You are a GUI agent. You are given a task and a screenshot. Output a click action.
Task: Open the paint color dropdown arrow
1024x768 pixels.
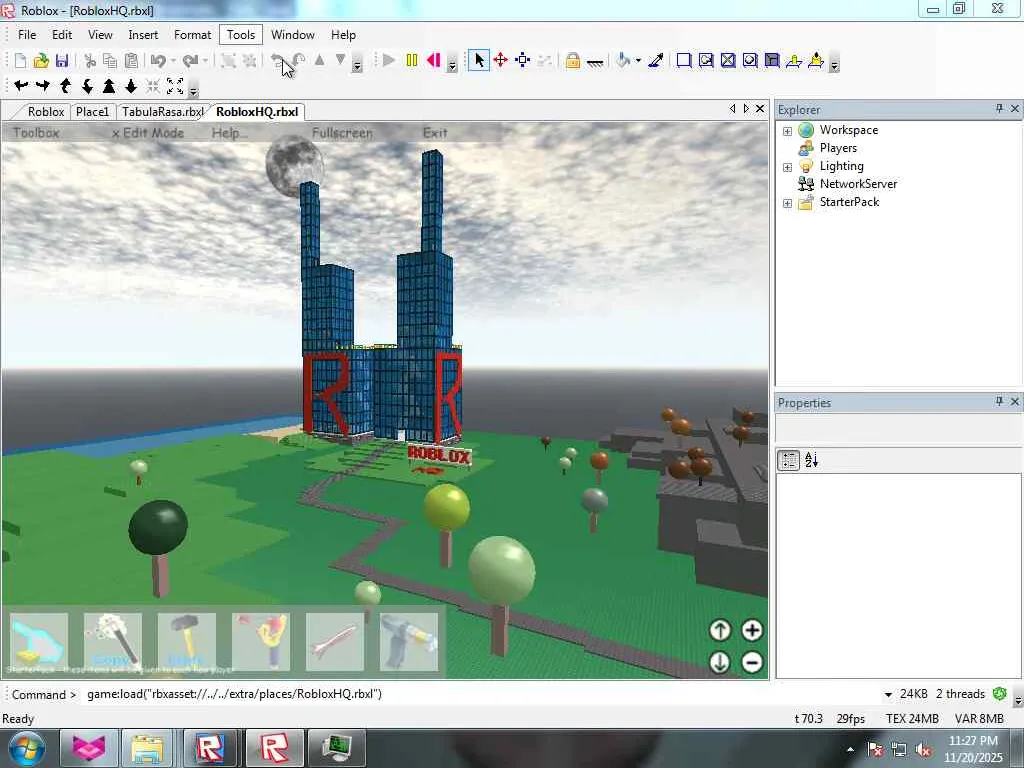(x=638, y=61)
